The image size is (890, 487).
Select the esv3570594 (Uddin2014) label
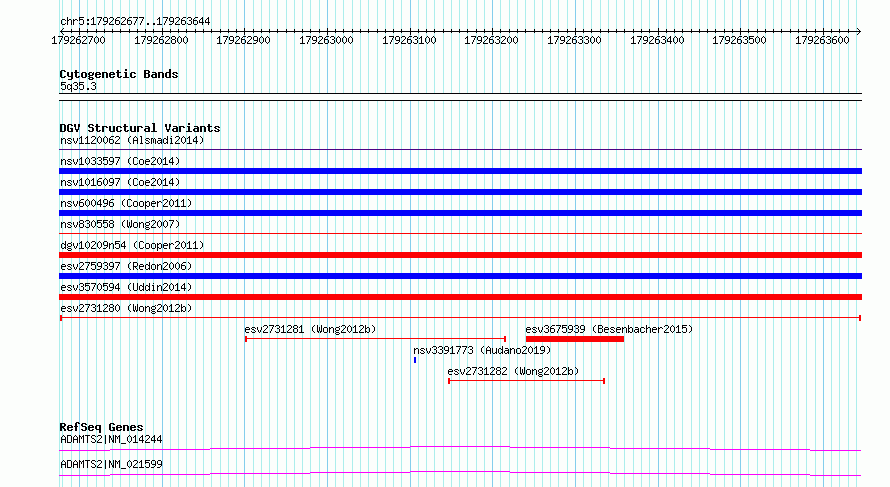point(126,287)
